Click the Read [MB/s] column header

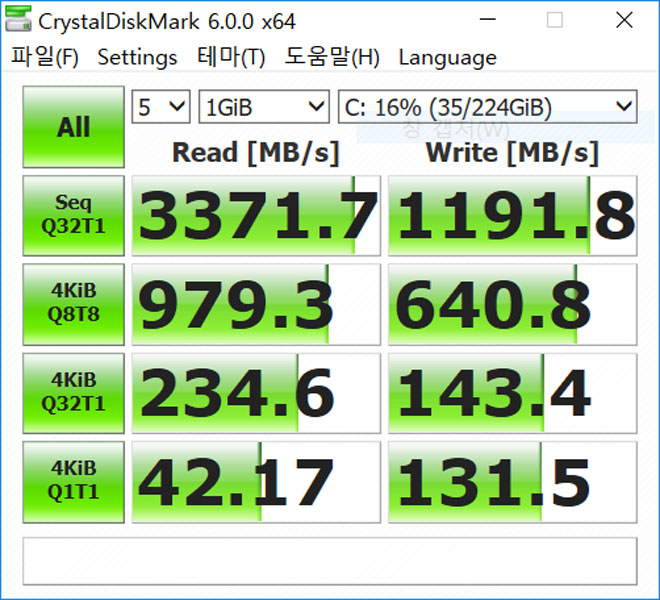click(x=255, y=152)
